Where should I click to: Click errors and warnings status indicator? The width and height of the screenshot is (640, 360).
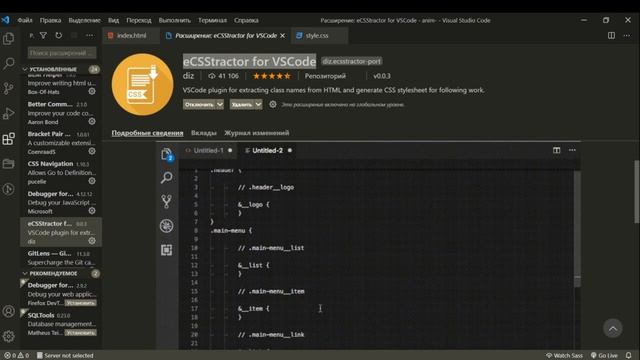pyautogui.click(x=17, y=356)
